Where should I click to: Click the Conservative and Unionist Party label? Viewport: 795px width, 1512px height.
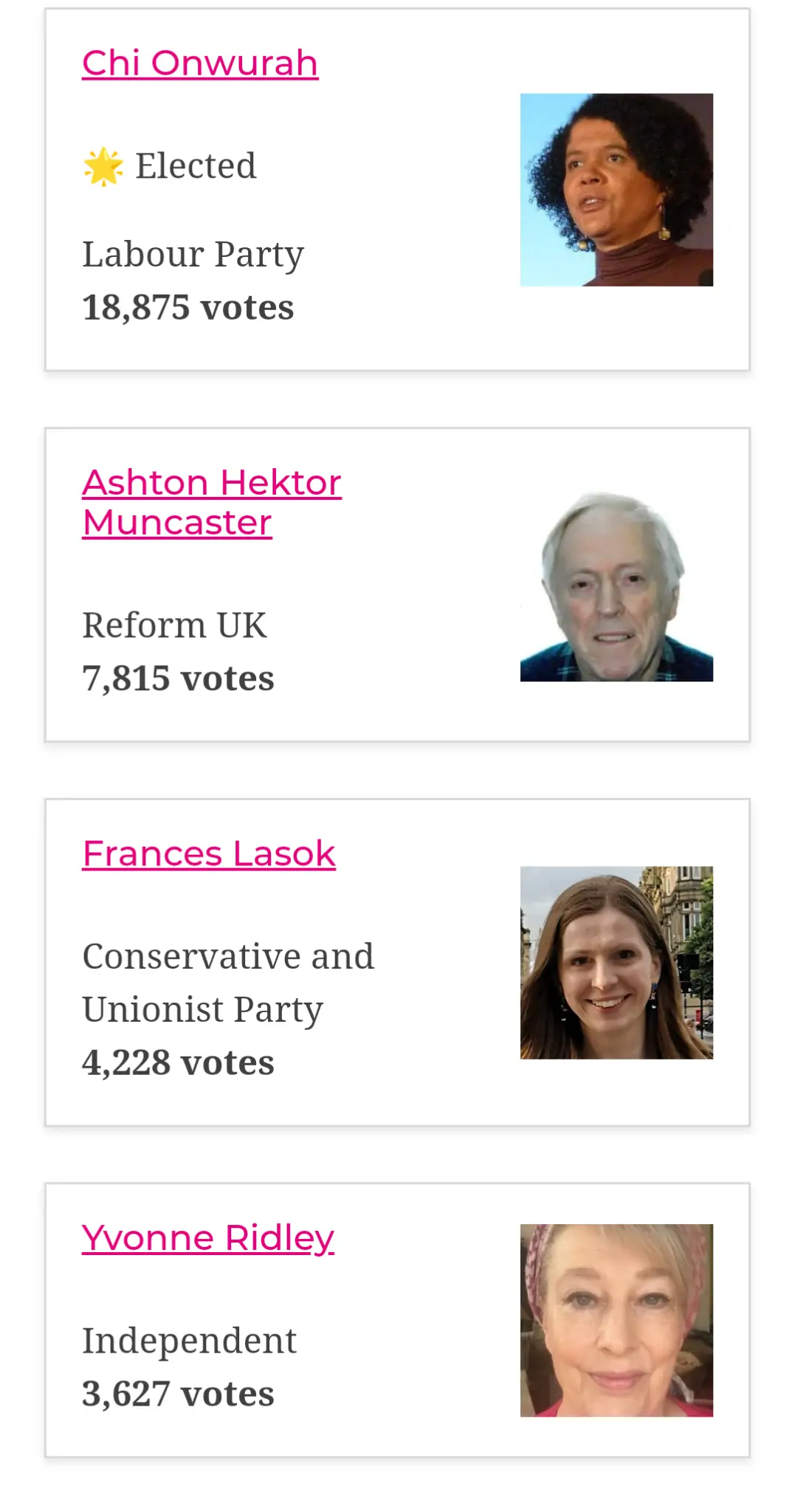click(228, 983)
